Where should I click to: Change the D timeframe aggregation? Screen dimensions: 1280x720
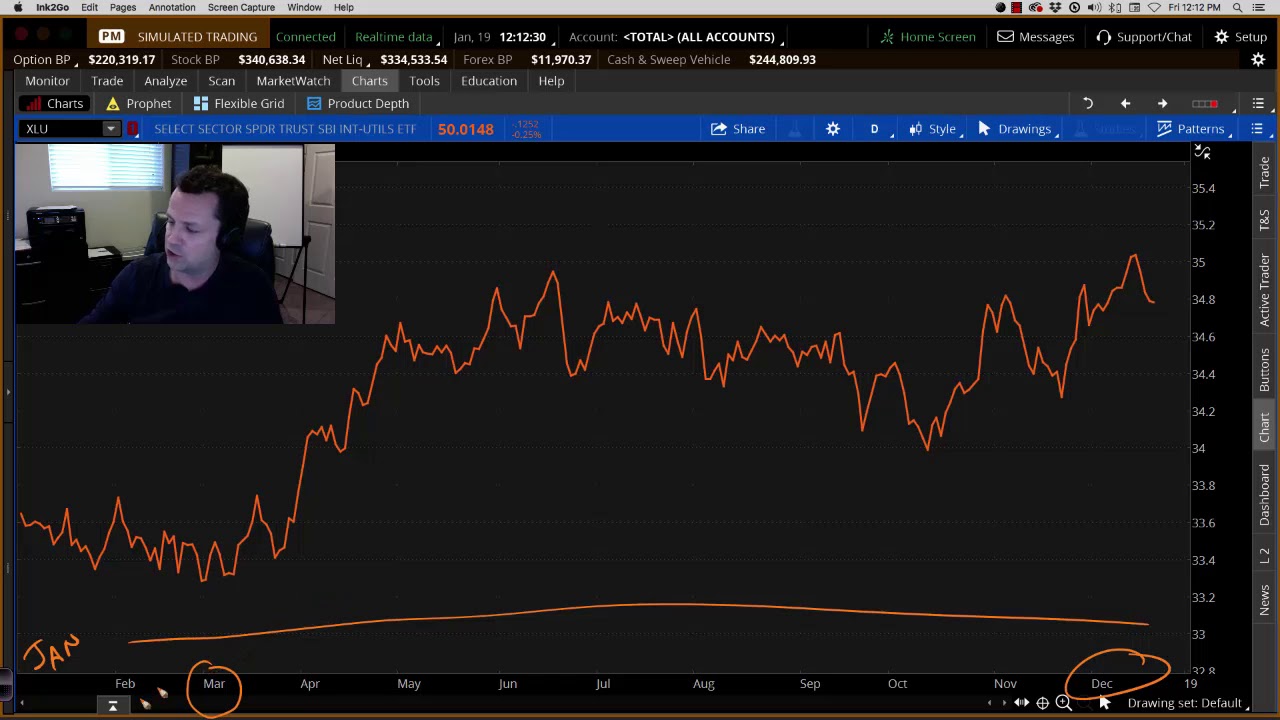tap(874, 129)
